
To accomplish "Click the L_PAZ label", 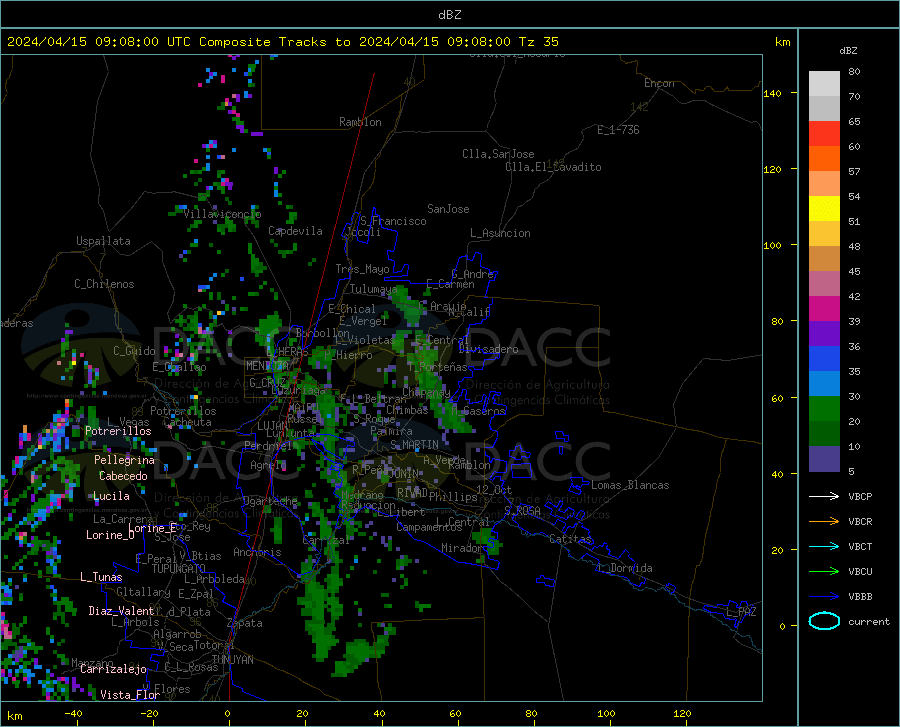I will coord(741,612).
